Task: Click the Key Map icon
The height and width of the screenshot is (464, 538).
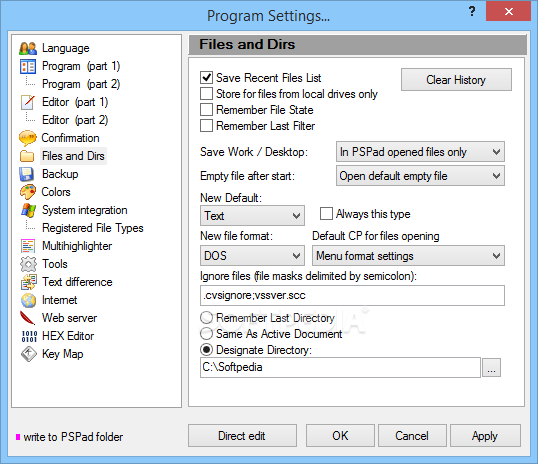Action: click(x=28, y=354)
